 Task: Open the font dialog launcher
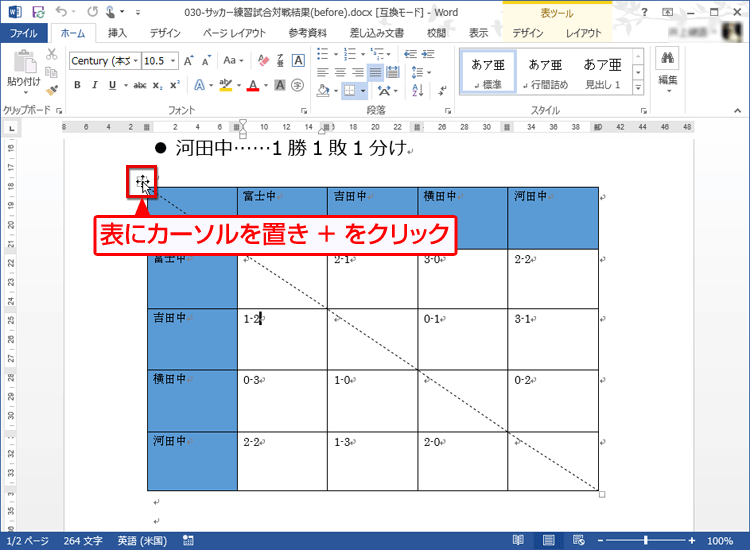tap(303, 111)
